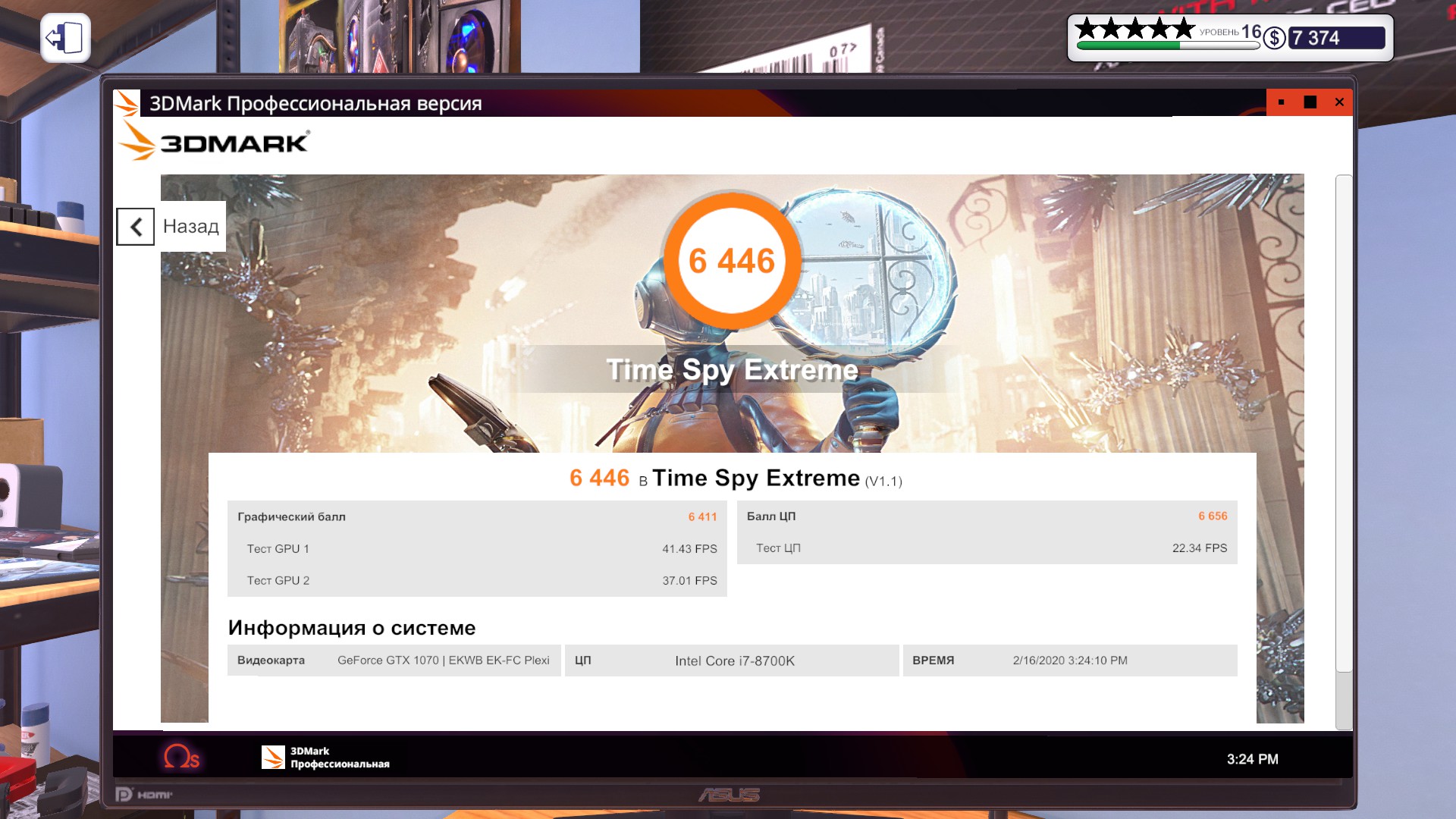Screen dimensions: 1456x819
Task: Click the graphics score value 6 411
Action: [x=702, y=517]
